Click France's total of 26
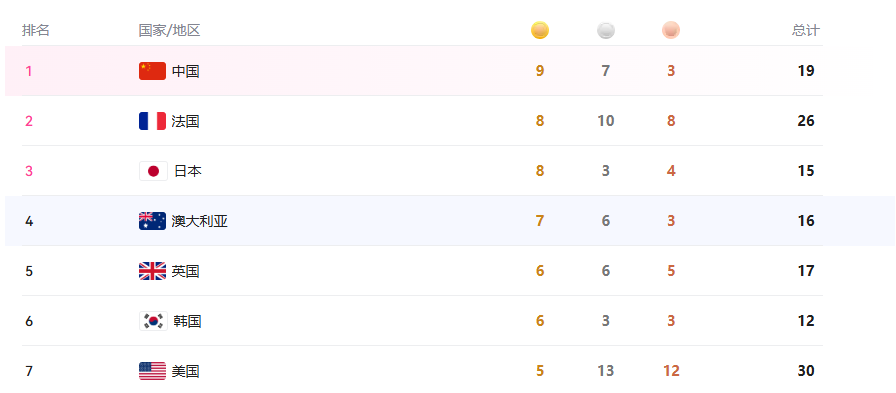The width and height of the screenshot is (896, 393). point(806,121)
